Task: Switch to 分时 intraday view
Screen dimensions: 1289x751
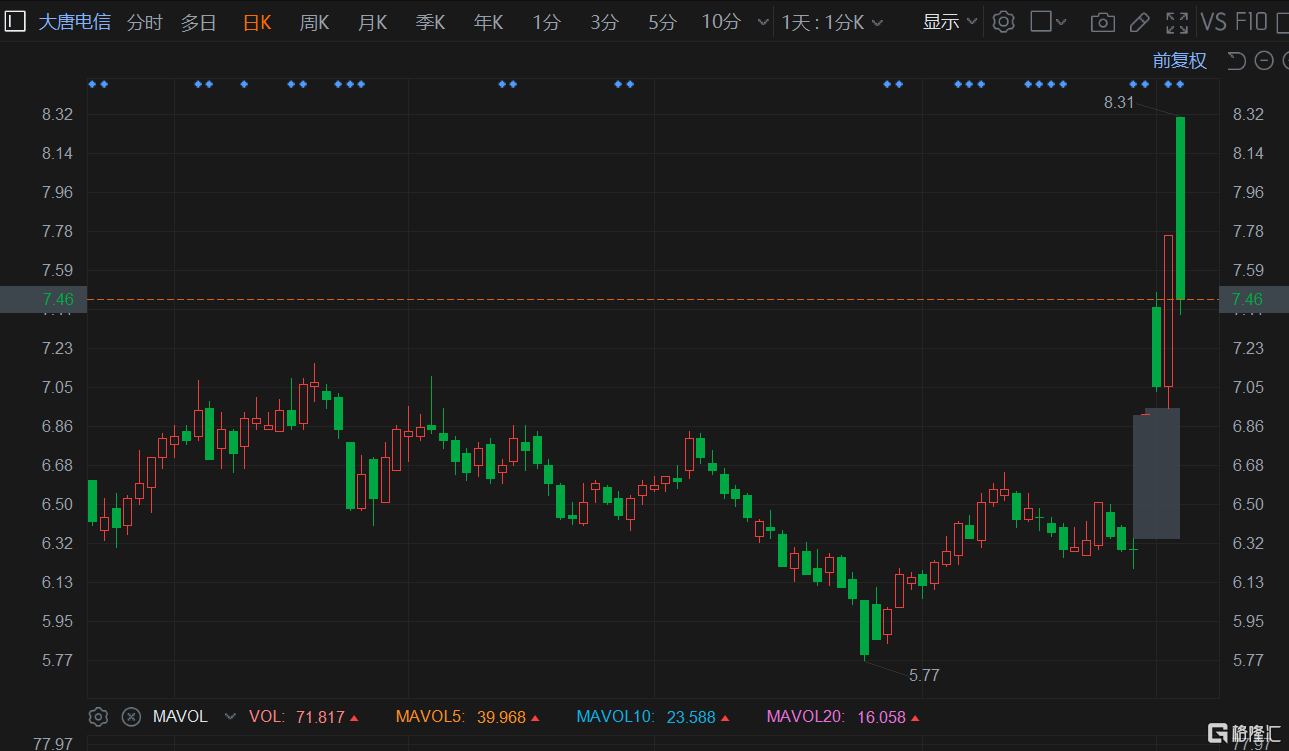Action: (144, 22)
